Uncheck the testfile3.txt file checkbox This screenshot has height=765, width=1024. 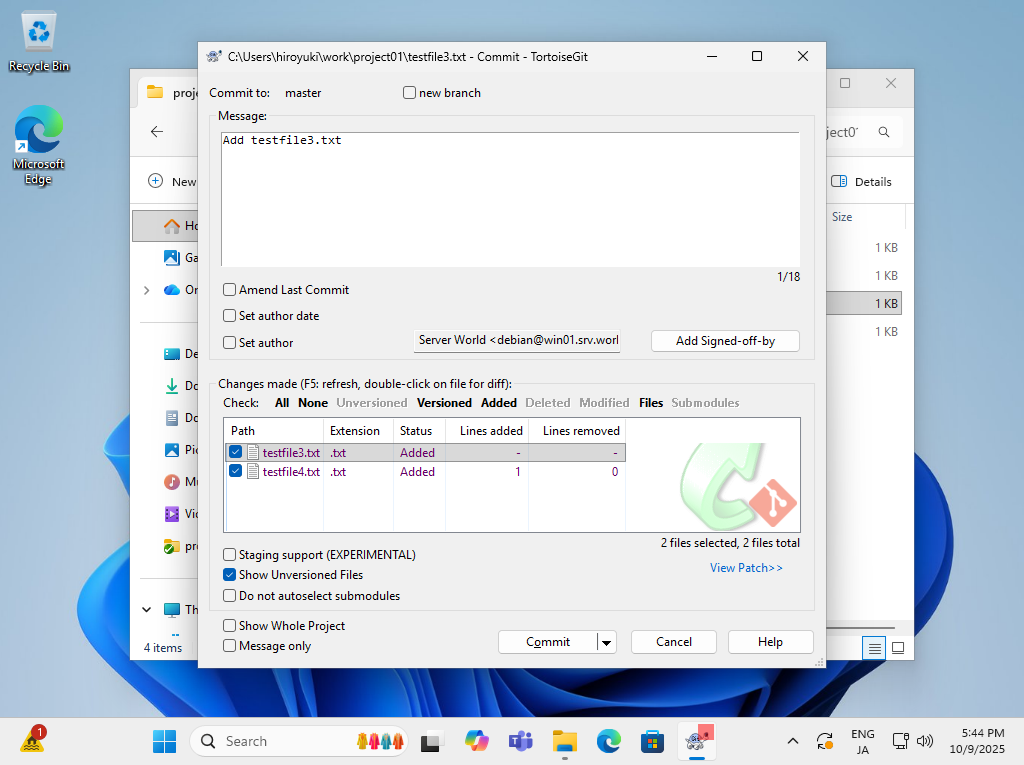[236, 453]
